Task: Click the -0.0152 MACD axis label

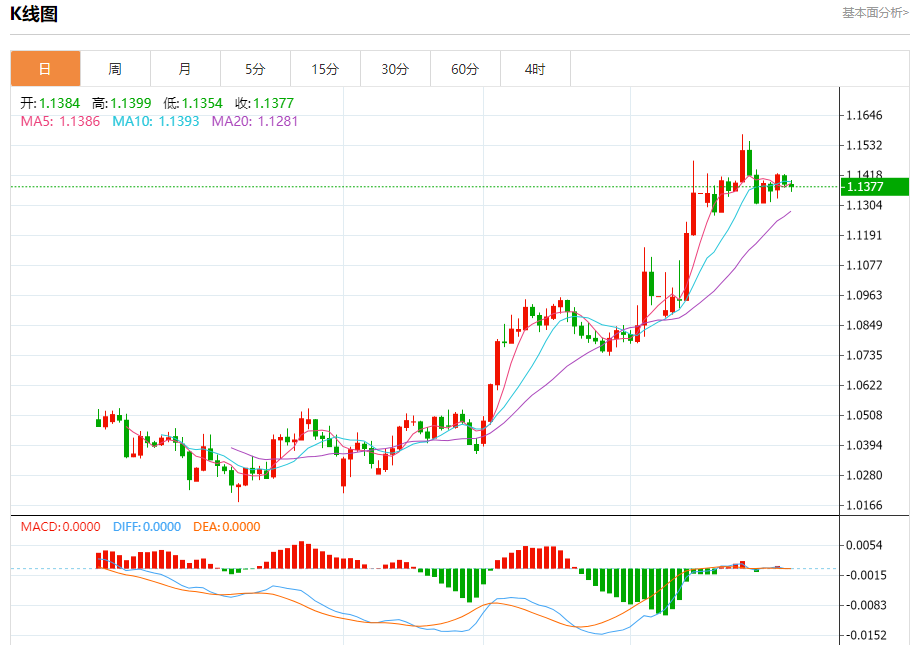Action: tap(866, 635)
